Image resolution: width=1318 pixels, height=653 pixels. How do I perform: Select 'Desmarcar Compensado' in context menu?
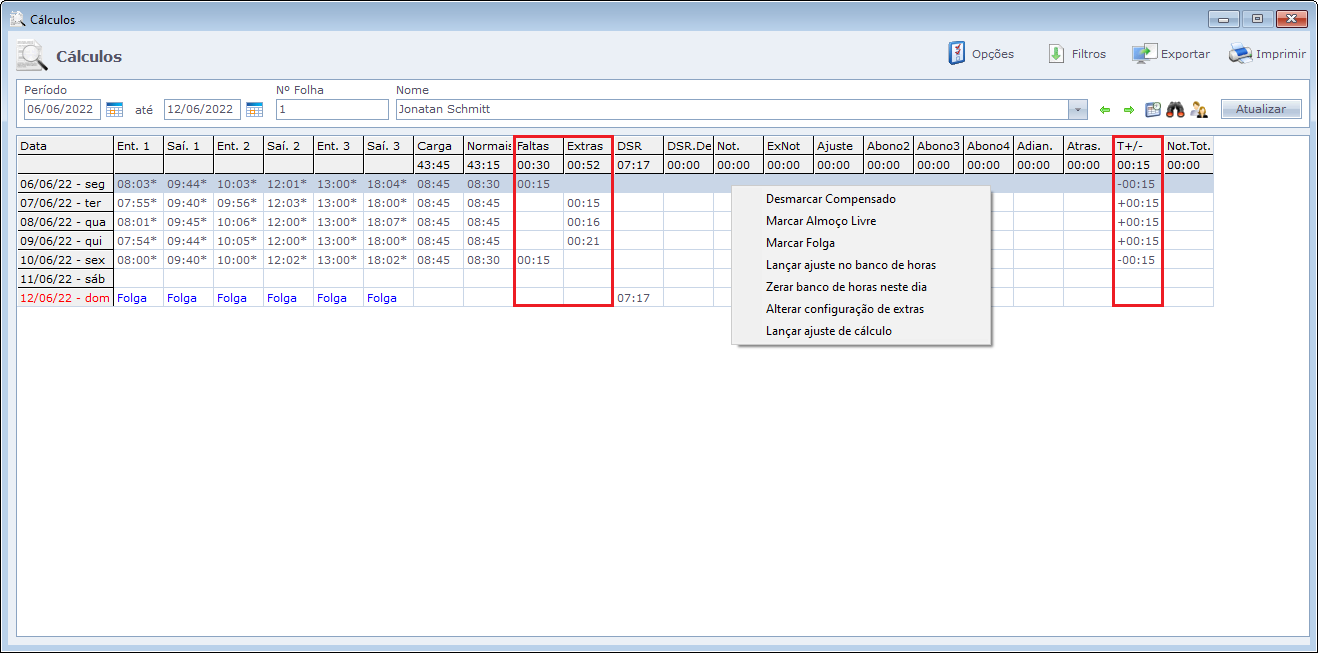click(x=830, y=199)
